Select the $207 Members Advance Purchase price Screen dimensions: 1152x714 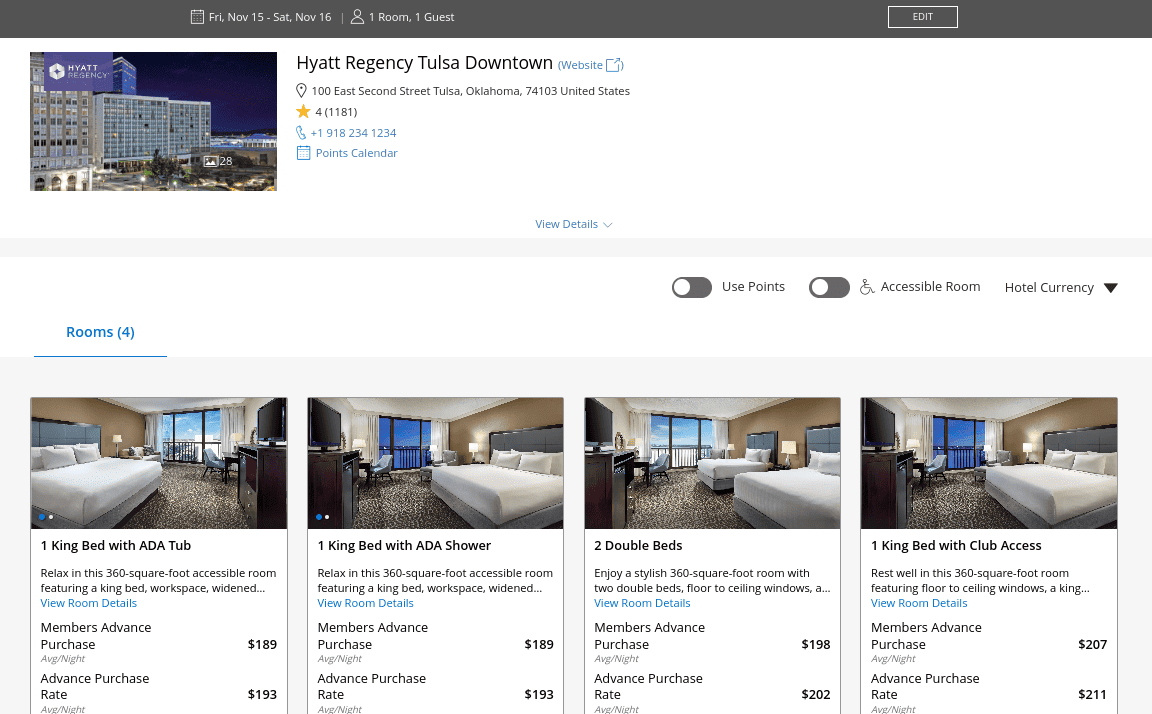pyautogui.click(x=1092, y=644)
